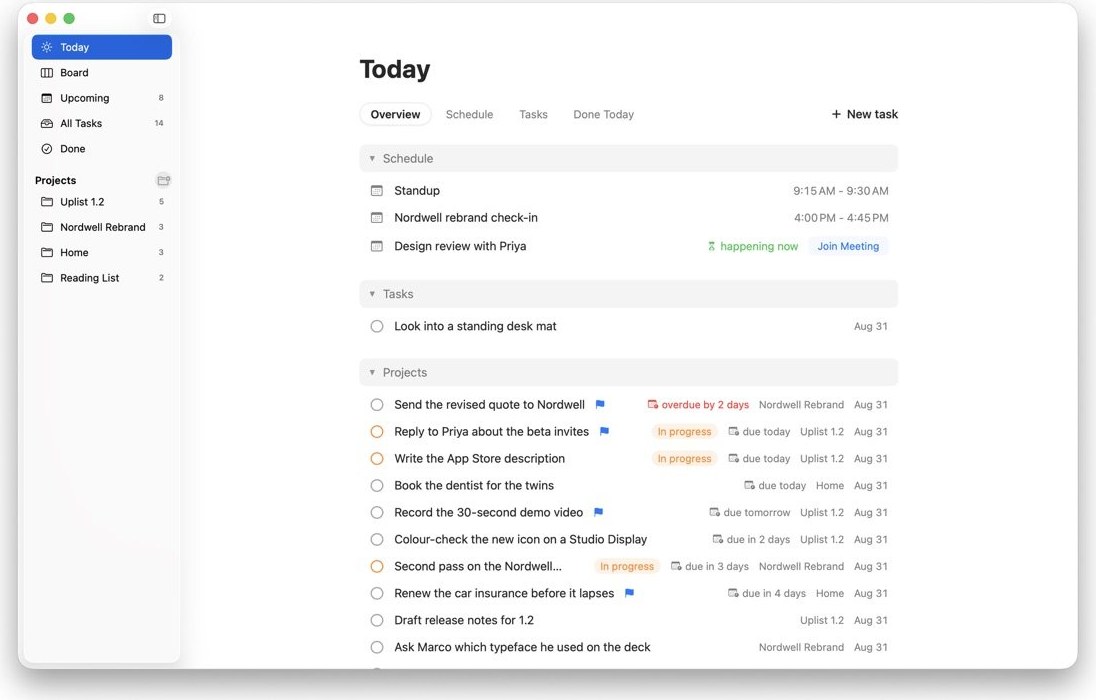Open the Design review with Priya event
Viewport: 1096px width, 700px height.
click(460, 246)
